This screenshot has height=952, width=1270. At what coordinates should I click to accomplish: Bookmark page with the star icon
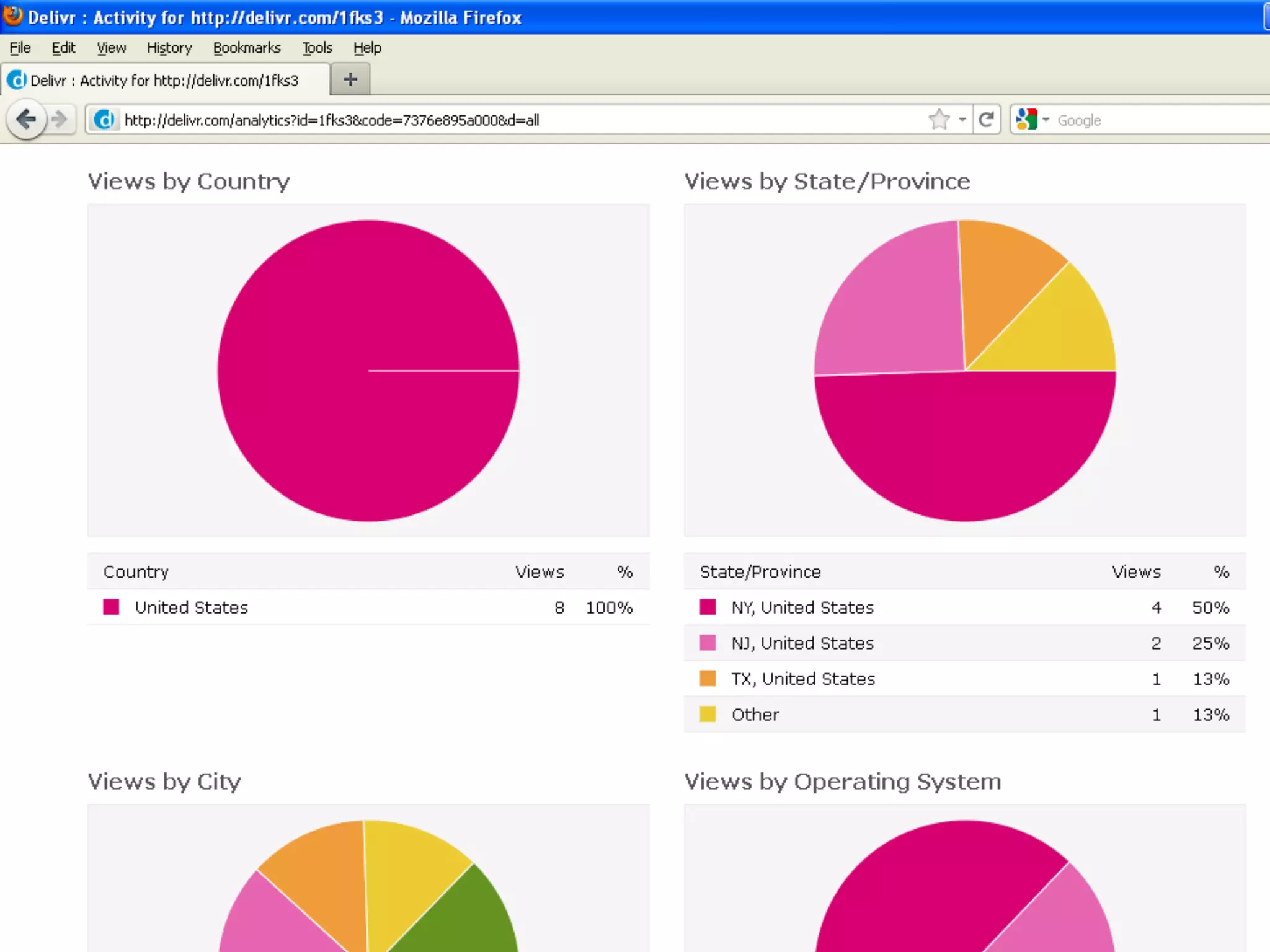pos(939,119)
